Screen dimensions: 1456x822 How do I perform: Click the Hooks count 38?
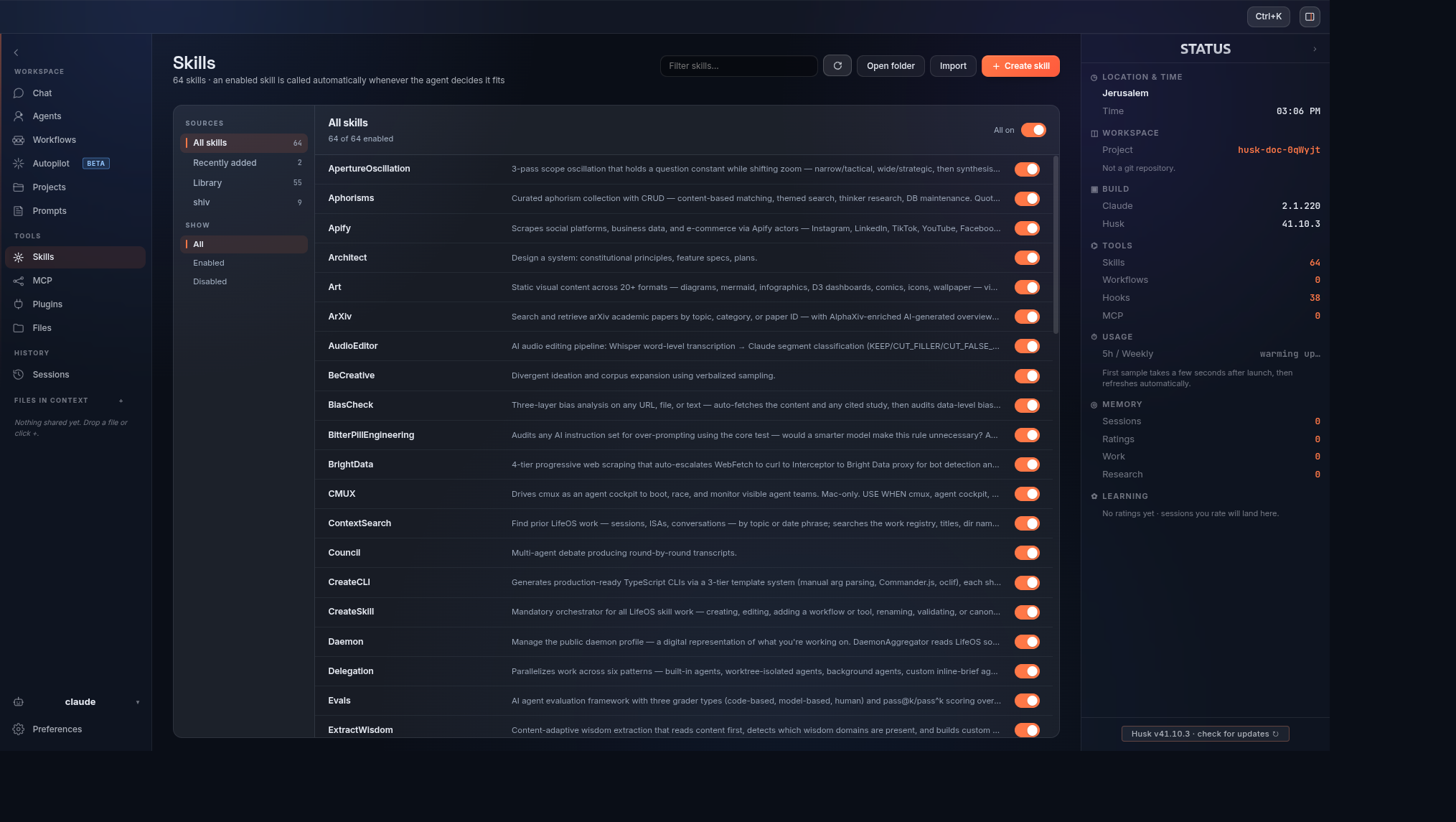(1315, 298)
